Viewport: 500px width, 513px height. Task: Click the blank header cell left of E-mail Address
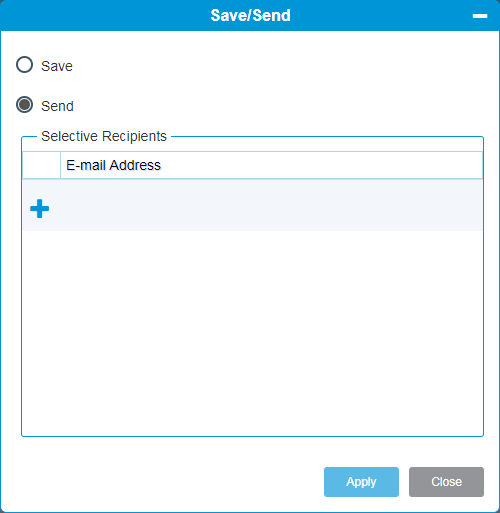(41, 165)
